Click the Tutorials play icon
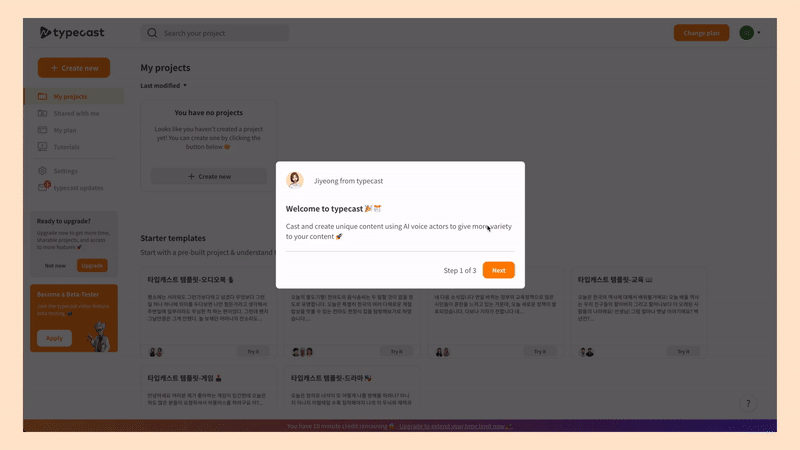This screenshot has width=800, height=450. tap(42, 147)
